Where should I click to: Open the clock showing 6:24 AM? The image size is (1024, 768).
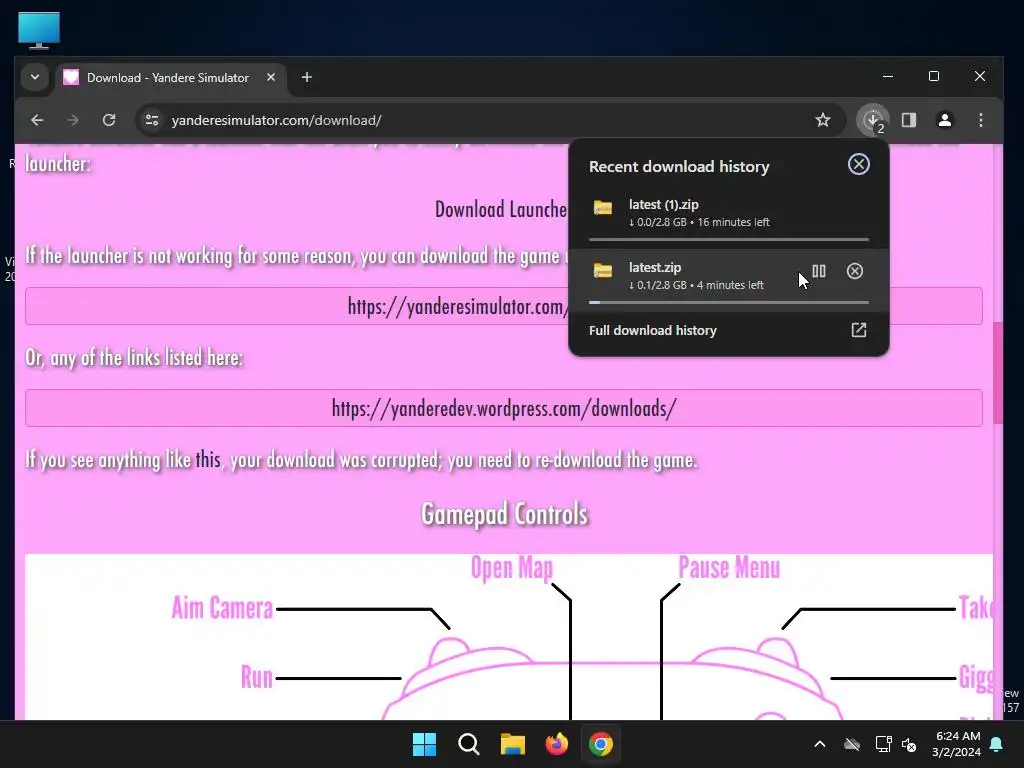[956, 744]
